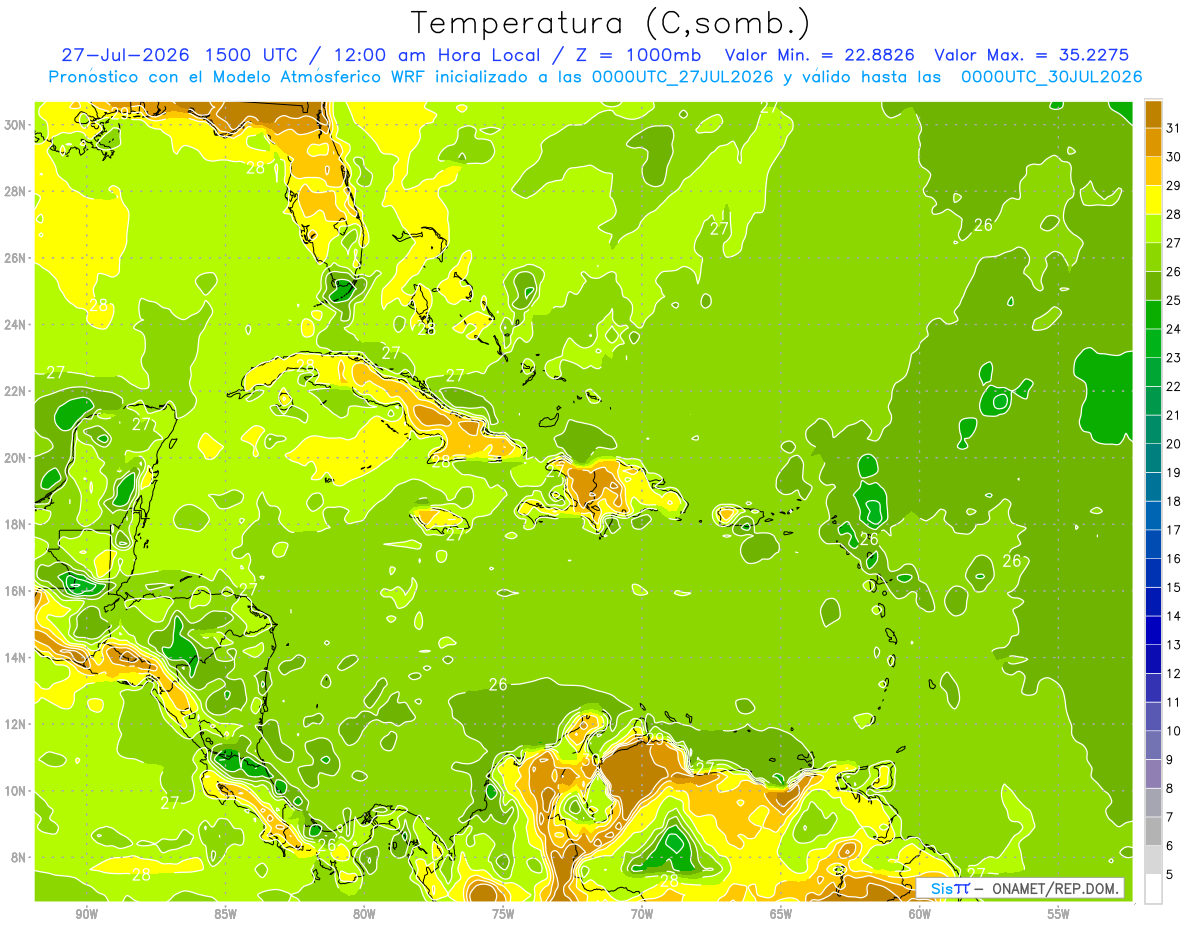Click the legend value 30
The image size is (1200, 927).
click(x=1174, y=156)
